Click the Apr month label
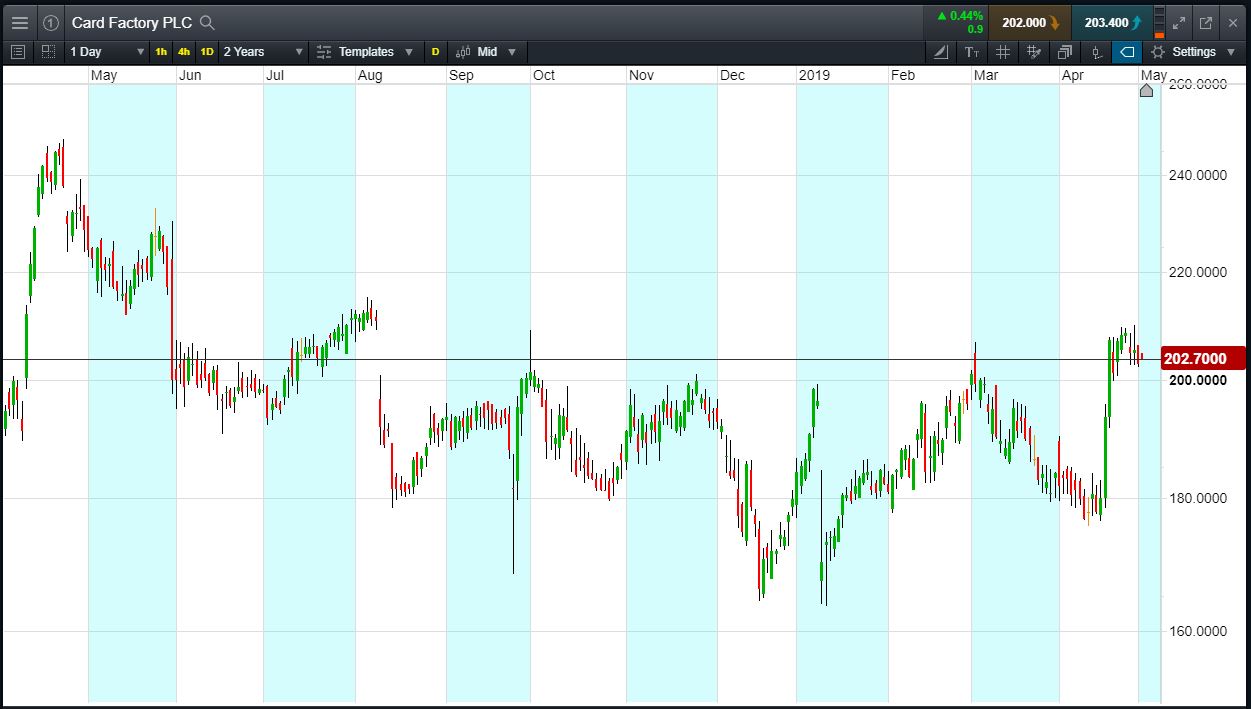The height and width of the screenshot is (709, 1251). (1073, 76)
